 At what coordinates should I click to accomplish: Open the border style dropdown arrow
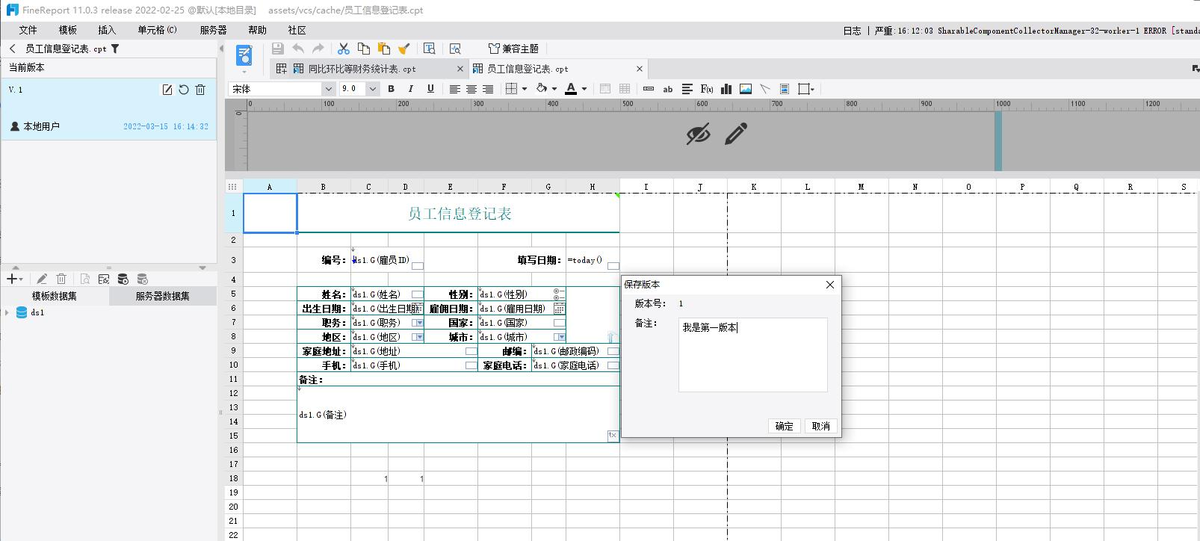pyautogui.click(x=525, y=89)
